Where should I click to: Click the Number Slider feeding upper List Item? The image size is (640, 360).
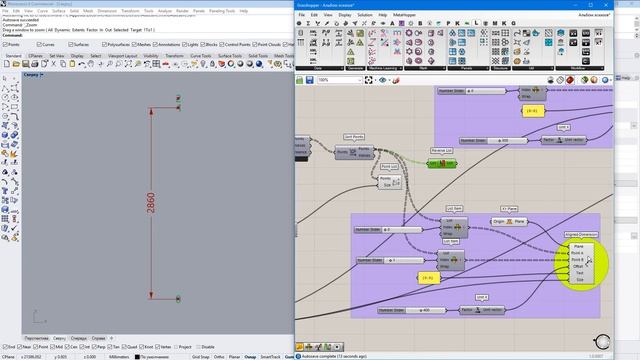(388, 230)
